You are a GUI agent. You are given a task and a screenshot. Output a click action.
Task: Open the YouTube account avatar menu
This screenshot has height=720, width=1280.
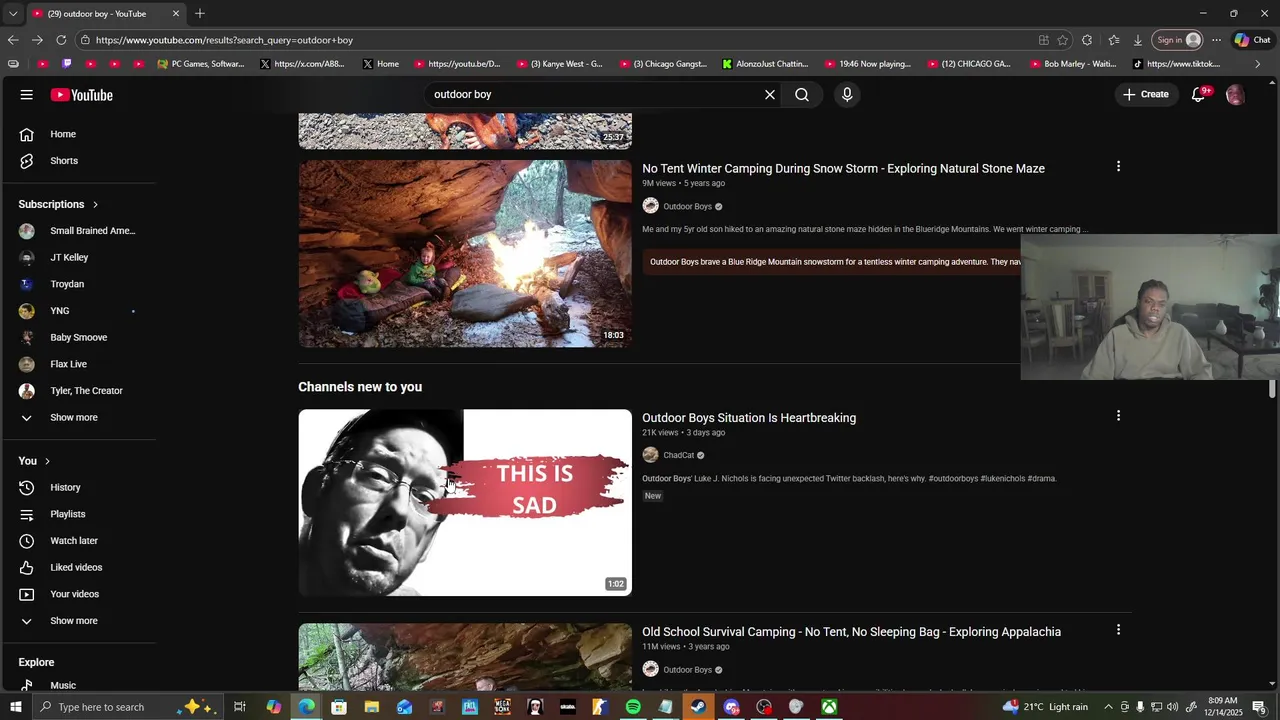1235,95
